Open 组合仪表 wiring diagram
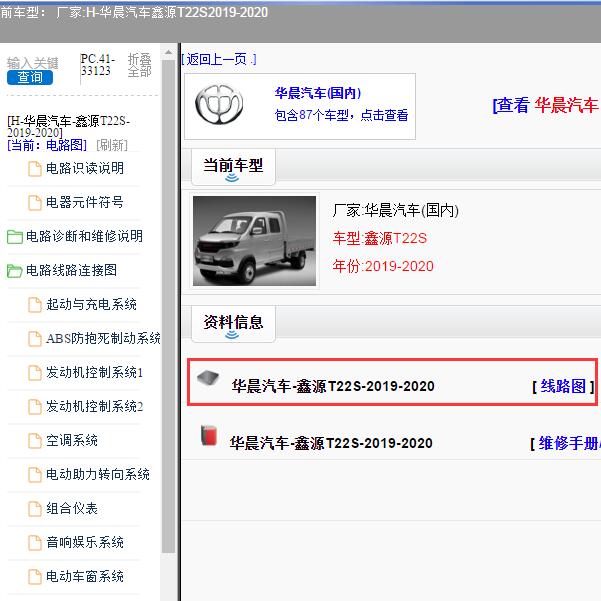 [x=72, y=509]
